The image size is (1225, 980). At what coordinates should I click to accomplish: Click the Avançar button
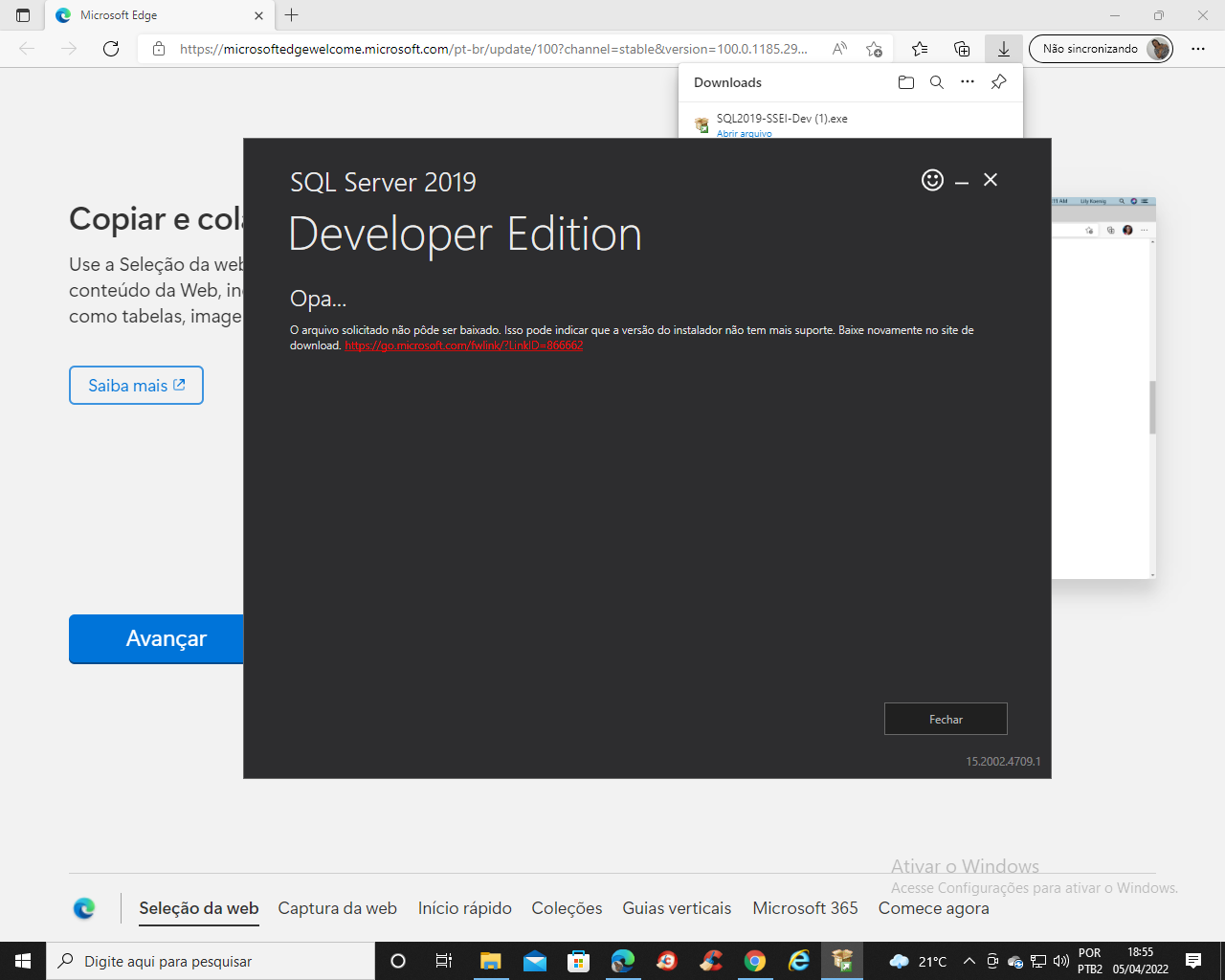[x=157, y=638]
